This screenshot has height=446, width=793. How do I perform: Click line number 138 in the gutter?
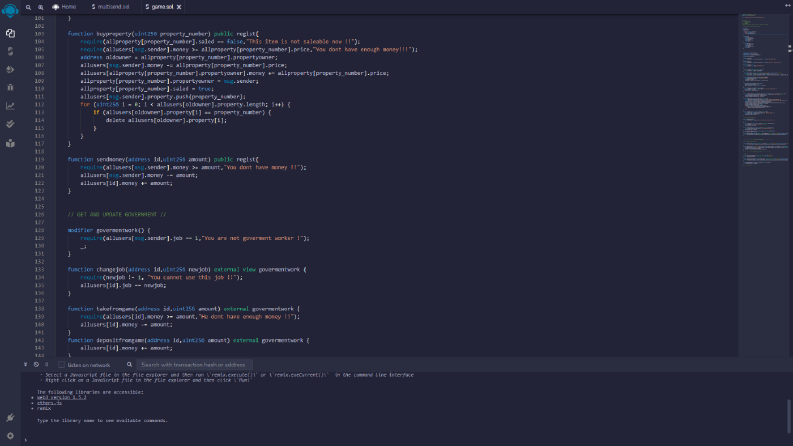[39, 308]
